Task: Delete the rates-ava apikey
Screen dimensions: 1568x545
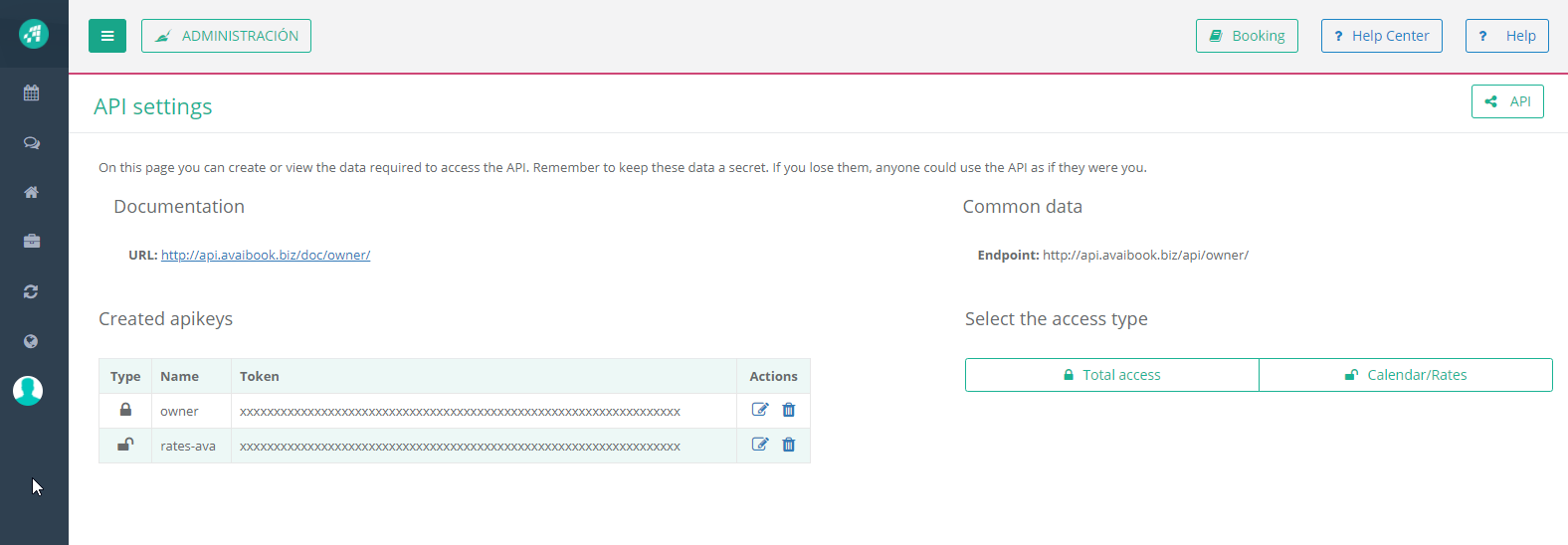Action: 789,445
